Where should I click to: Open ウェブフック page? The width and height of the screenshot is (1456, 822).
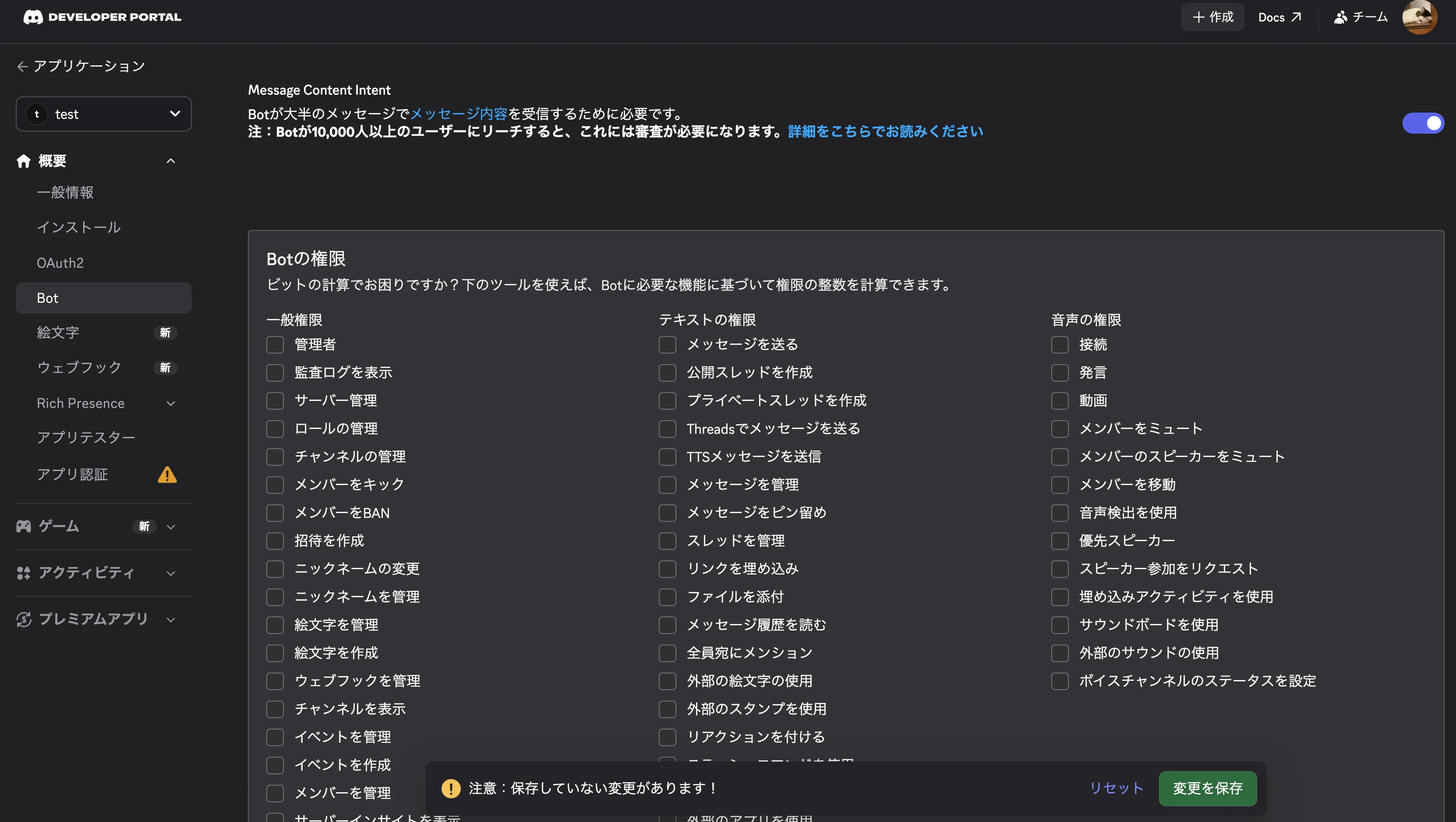click(103, 368)
